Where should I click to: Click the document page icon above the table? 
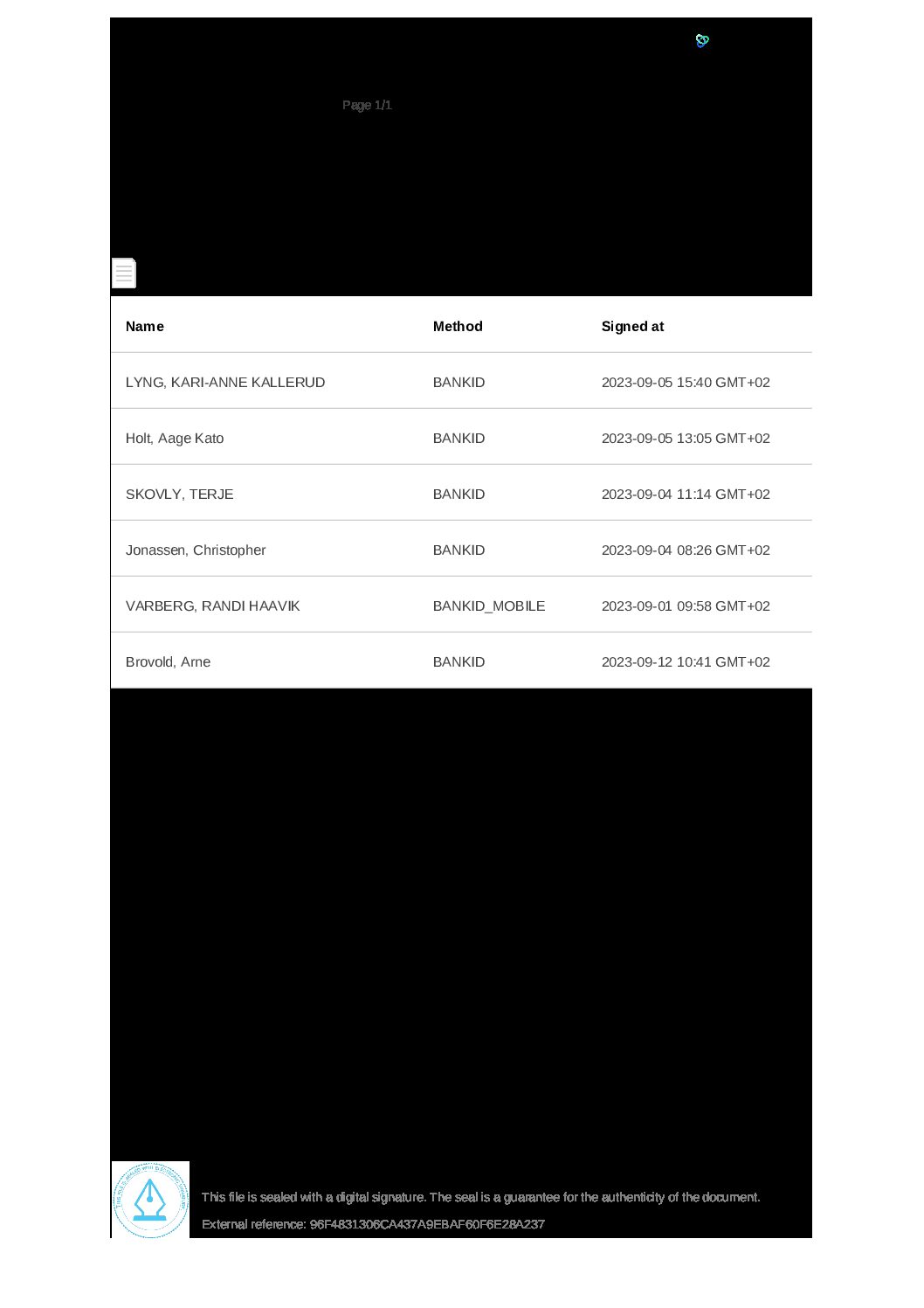[x=124, y=273]
